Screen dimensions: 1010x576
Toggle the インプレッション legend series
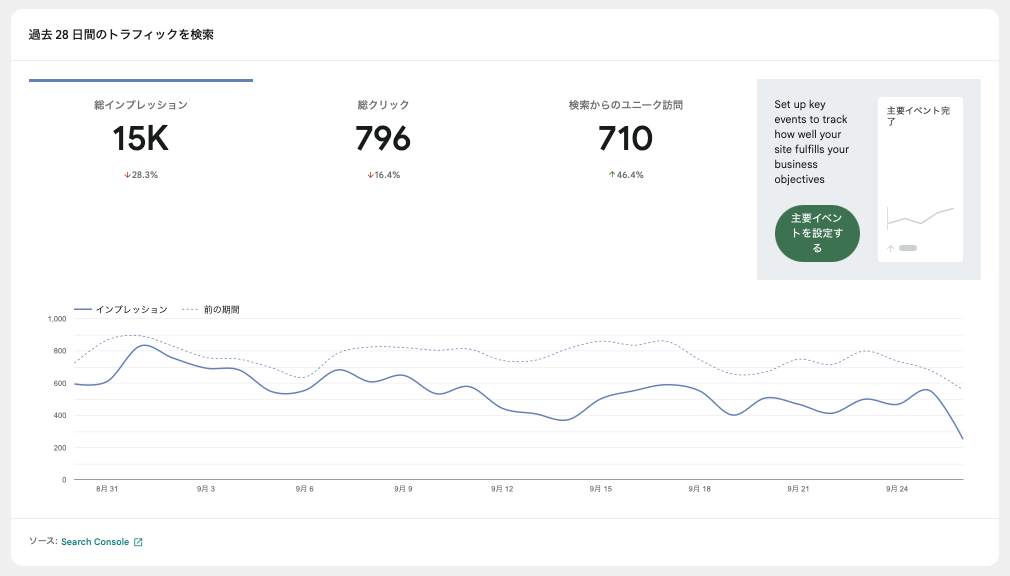(x=121, y=310)
